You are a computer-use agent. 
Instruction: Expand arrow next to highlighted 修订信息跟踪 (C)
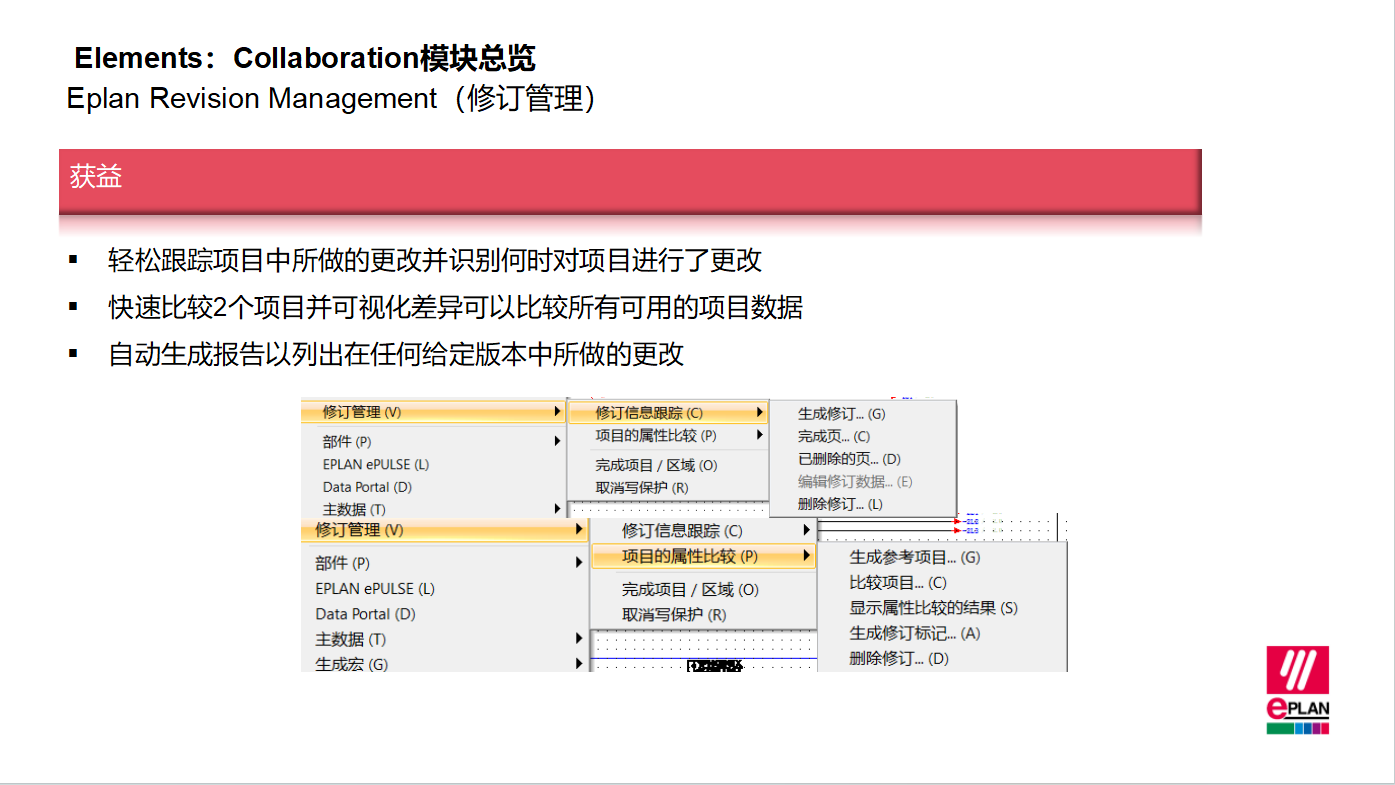[x=759, y=412]
